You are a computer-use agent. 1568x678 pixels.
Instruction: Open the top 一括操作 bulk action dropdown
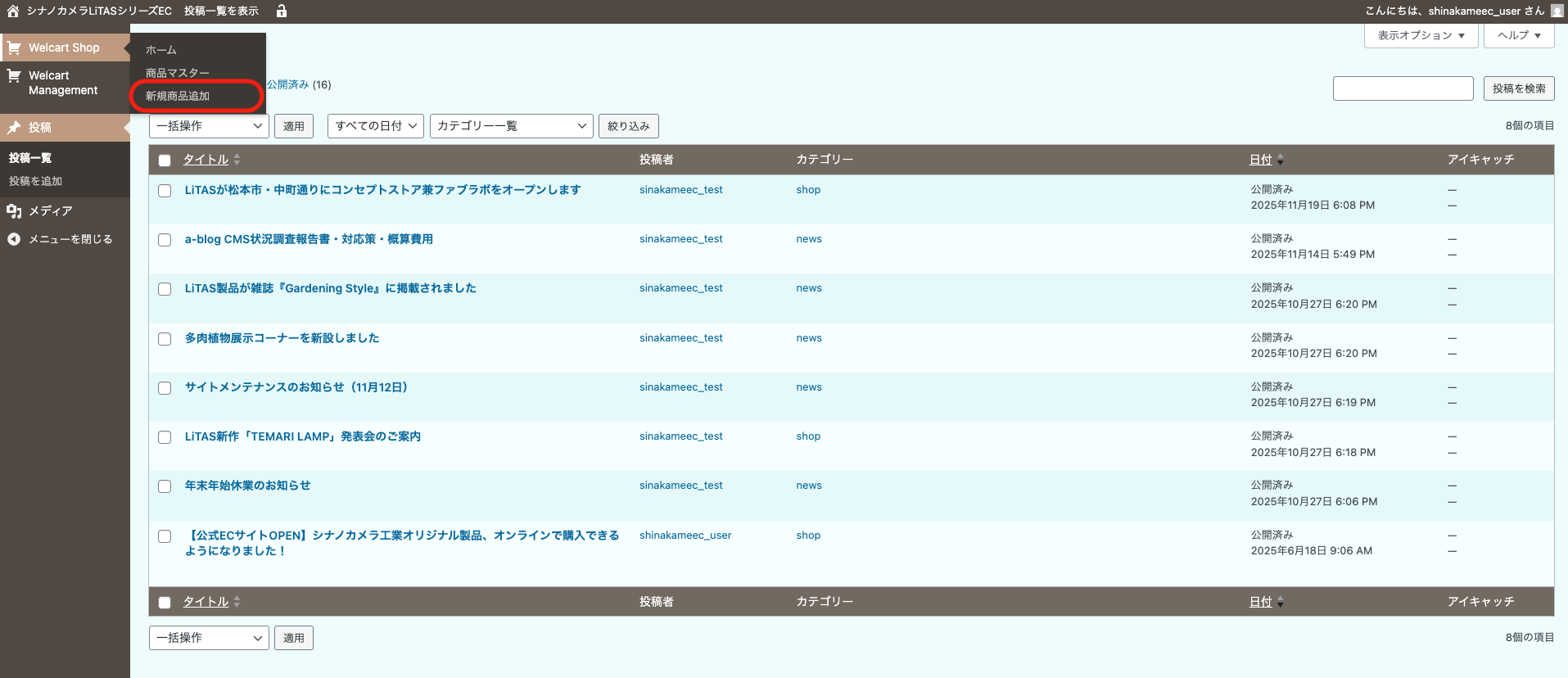[x=209, y=126]
